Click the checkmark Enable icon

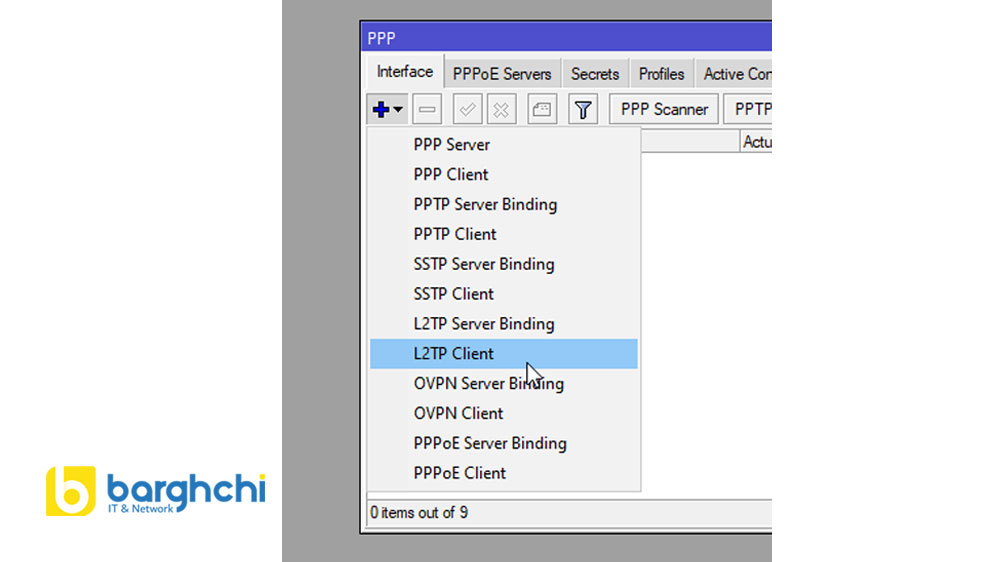(x=468, y=109)
